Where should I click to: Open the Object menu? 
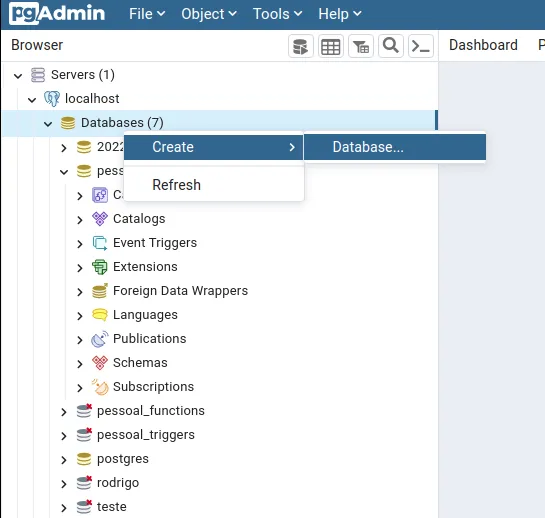(209, 14)
